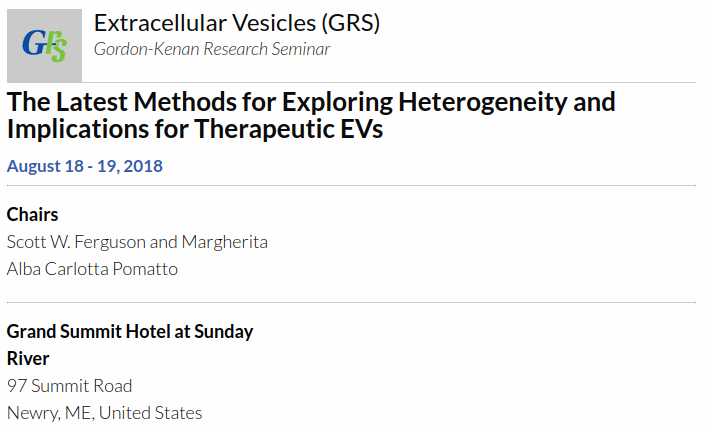Click the green S in the logo
Screen dimensions: 705x429
(59, 51)
